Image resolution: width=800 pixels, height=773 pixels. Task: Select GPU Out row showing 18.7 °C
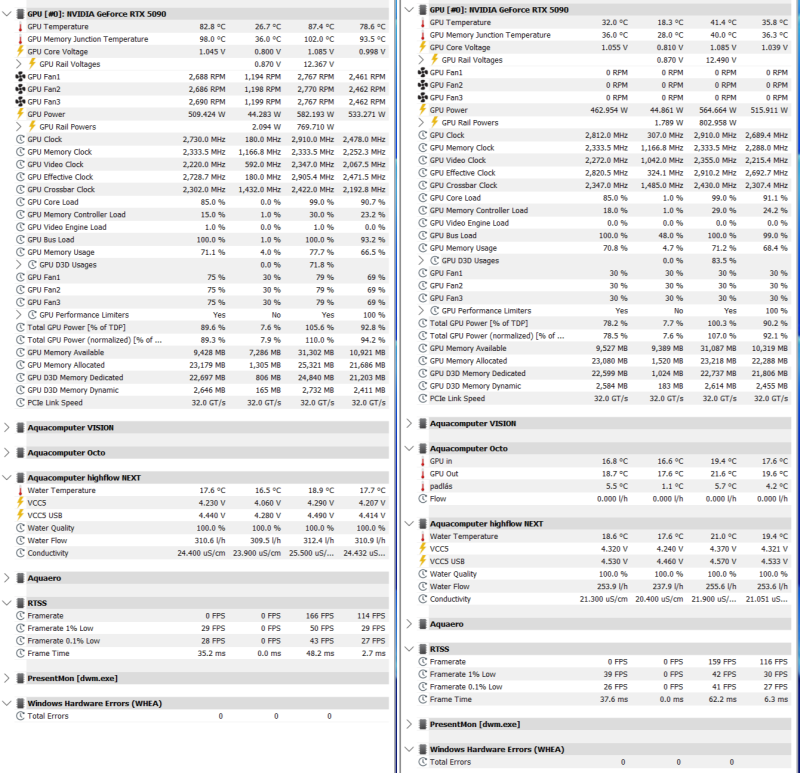[604, 473]
